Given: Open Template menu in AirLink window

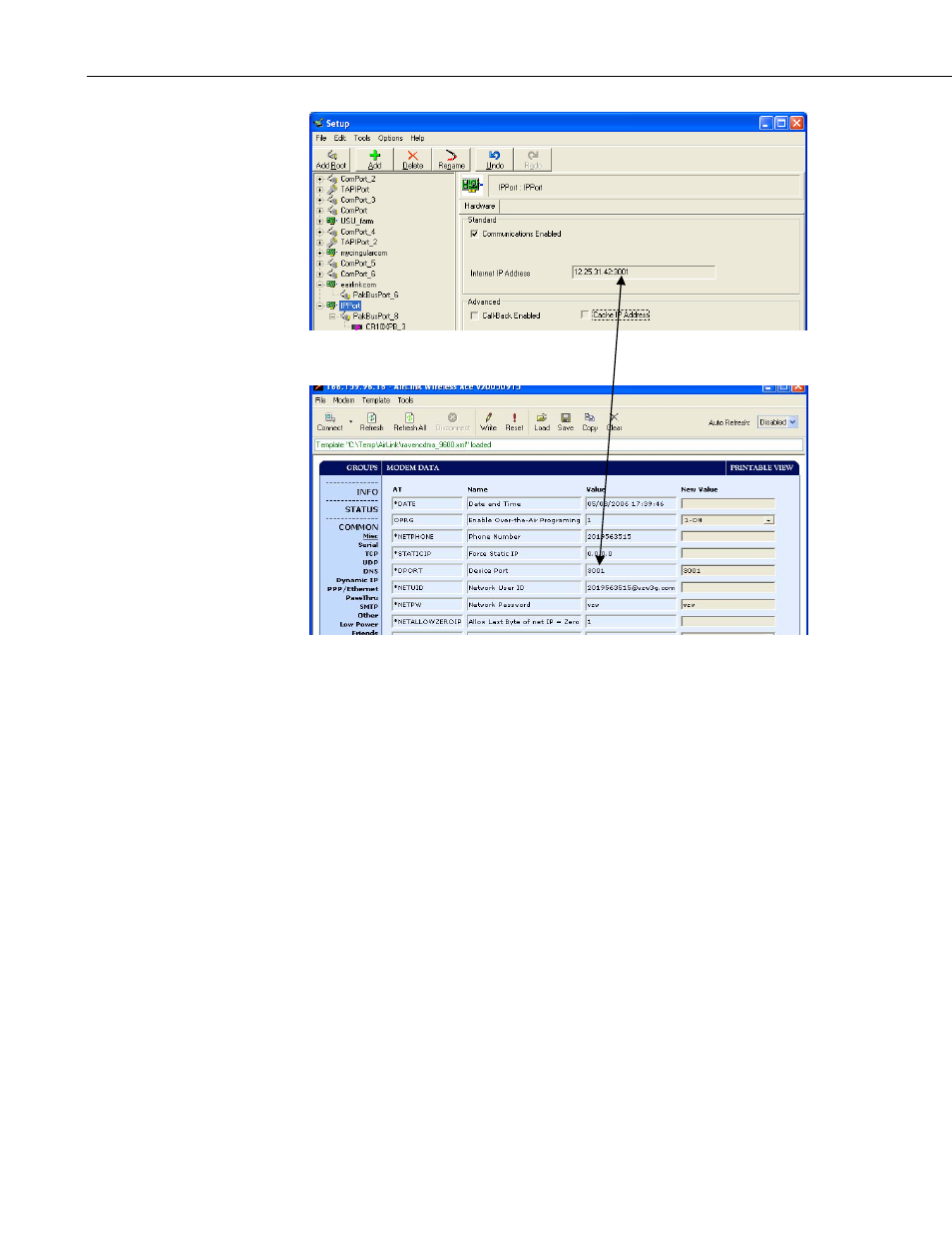Looking at the screenshot, I should coord(376,400).
